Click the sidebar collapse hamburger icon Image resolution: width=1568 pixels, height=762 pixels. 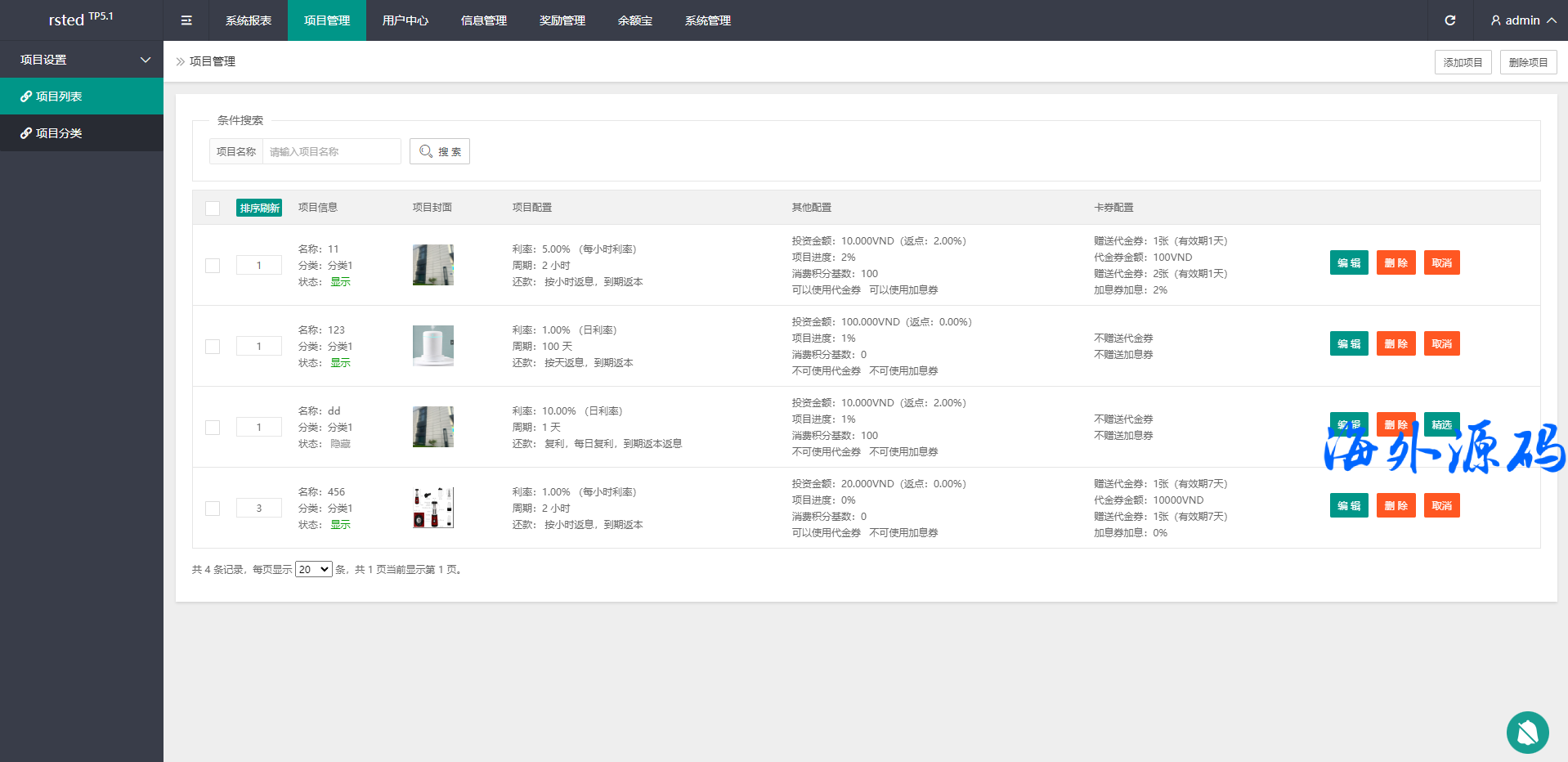click(x=186, y=20)
